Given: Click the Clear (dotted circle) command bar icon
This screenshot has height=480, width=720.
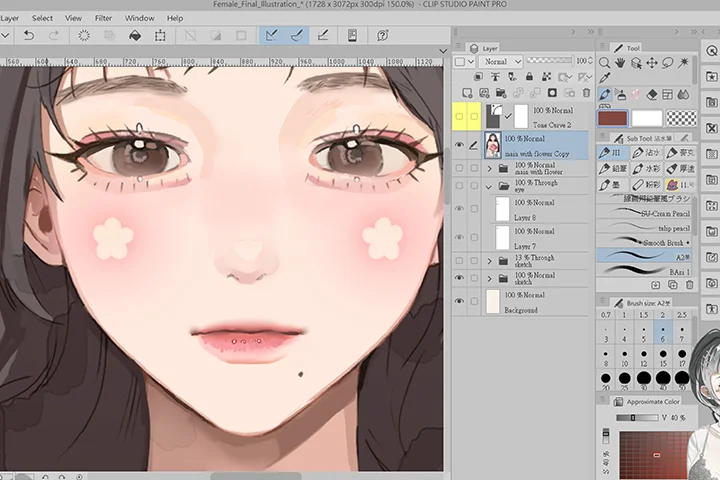Looking at the screenshot, I should click(84, 35).
